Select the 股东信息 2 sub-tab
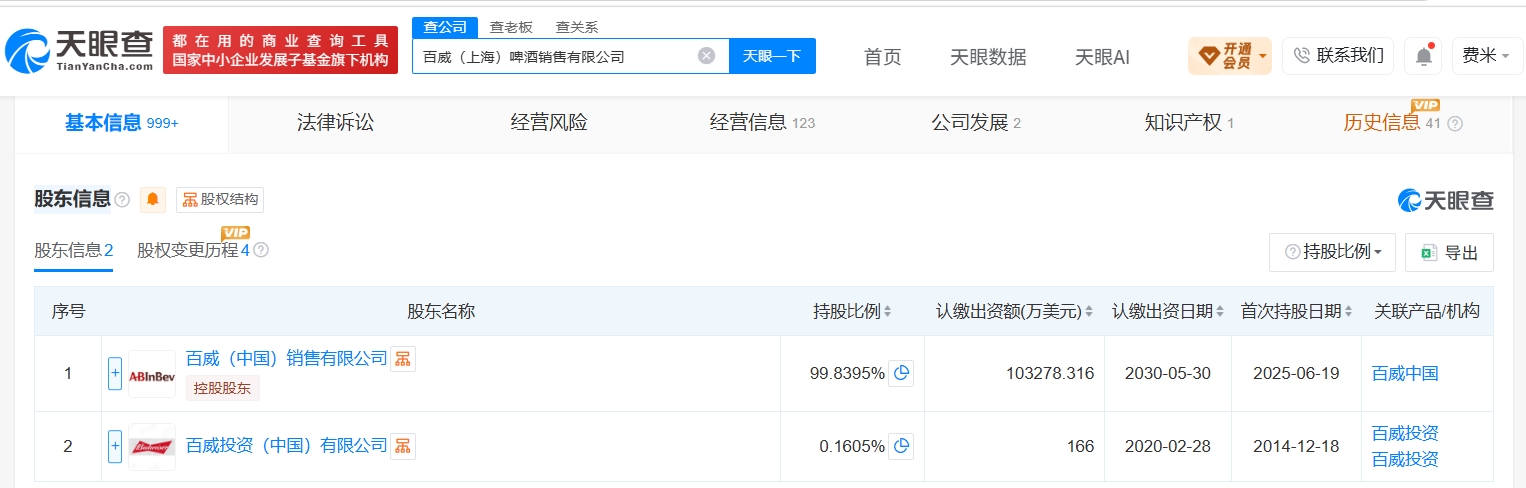Image resolution: width=1526 pixels, height=488 pixels. click(x=74, y=250)
